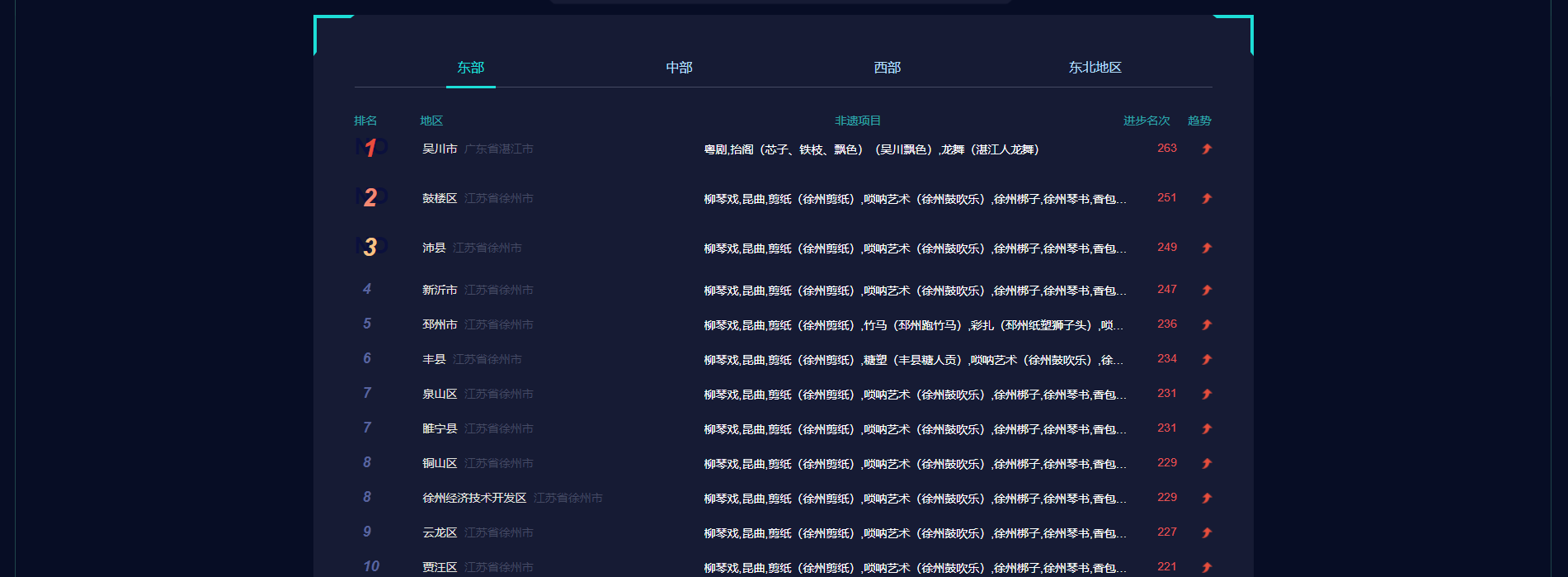Click the rank 3 medal badge
The width and height of the screenshot is (1568, 577).
370,247
